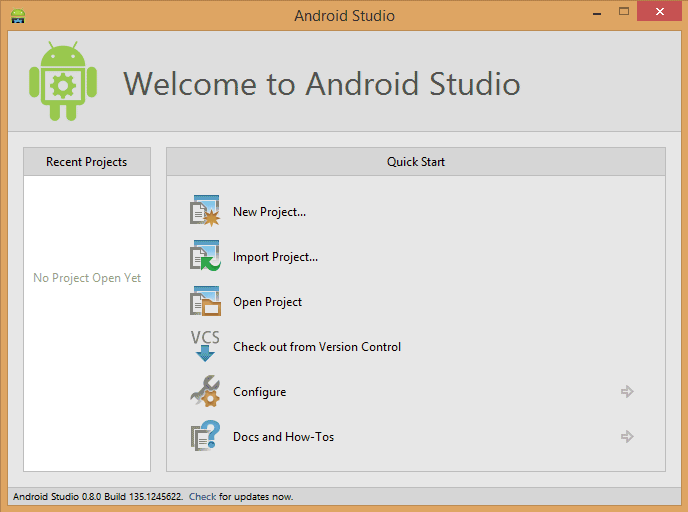688x512 pixels.
Task: Open the Docs and How-Tos label
Action: click(x=283, y=437)
